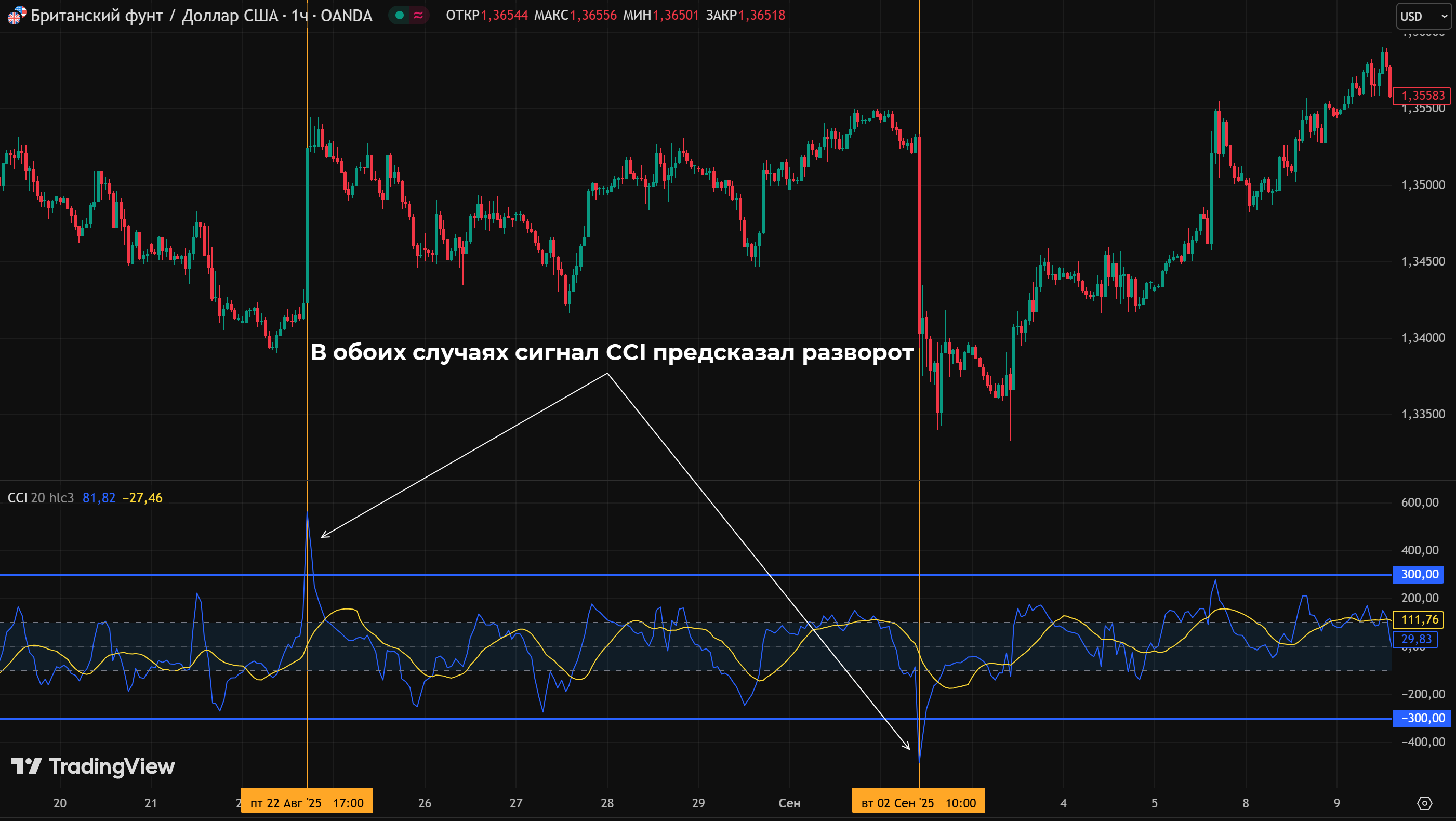Click the 300,00 level price label
The height and width of the screenshot is (821, 1456).
pyautogui.click(x=1419, y=574)
